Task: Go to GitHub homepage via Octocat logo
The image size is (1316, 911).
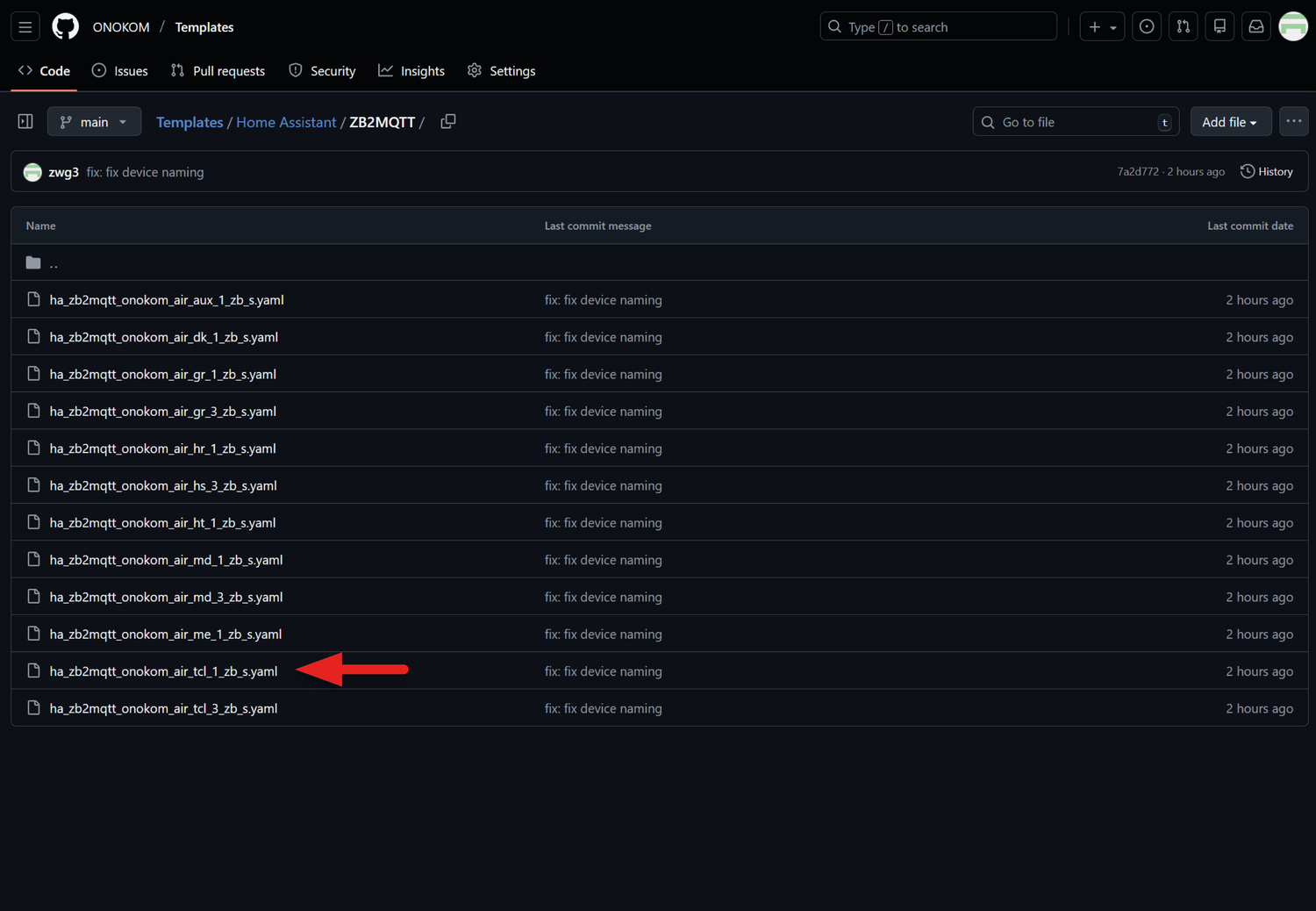Action: (x=66, y=27)
